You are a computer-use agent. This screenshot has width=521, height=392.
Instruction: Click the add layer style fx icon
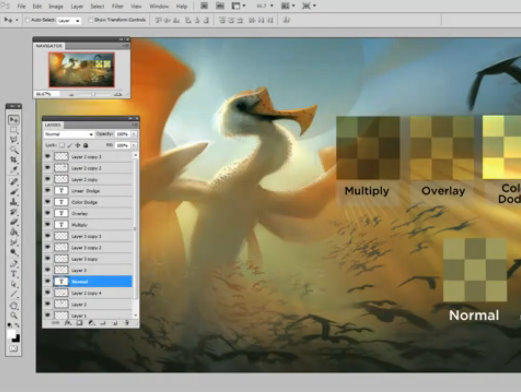click(68, 323)
